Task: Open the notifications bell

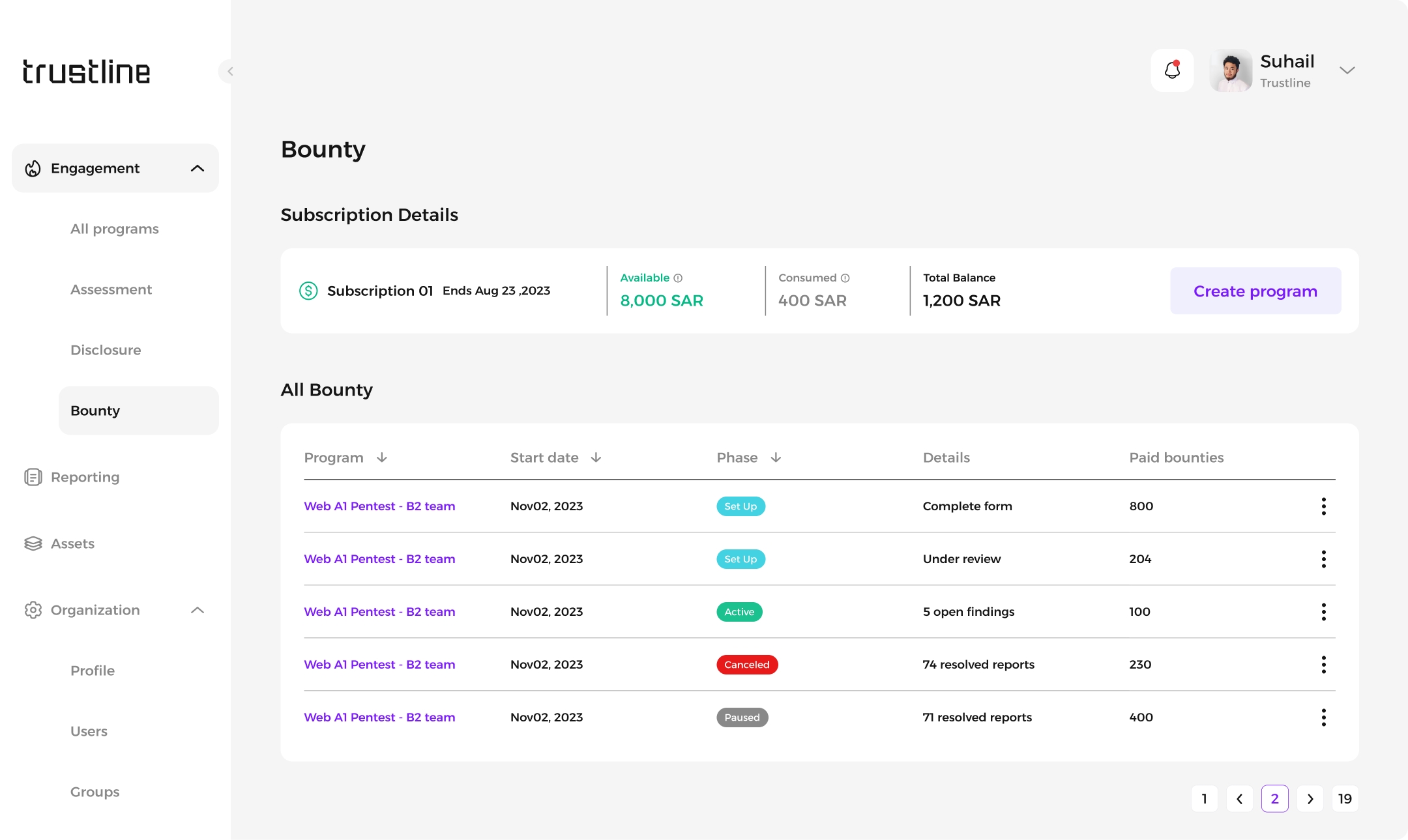Action: 1171,70
